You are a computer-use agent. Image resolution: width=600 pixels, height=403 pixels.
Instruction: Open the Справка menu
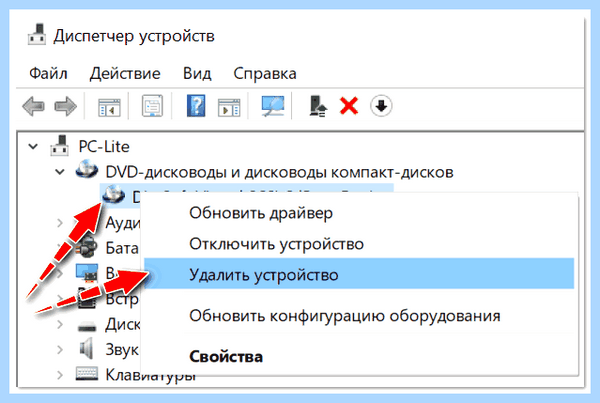(265, 73)
